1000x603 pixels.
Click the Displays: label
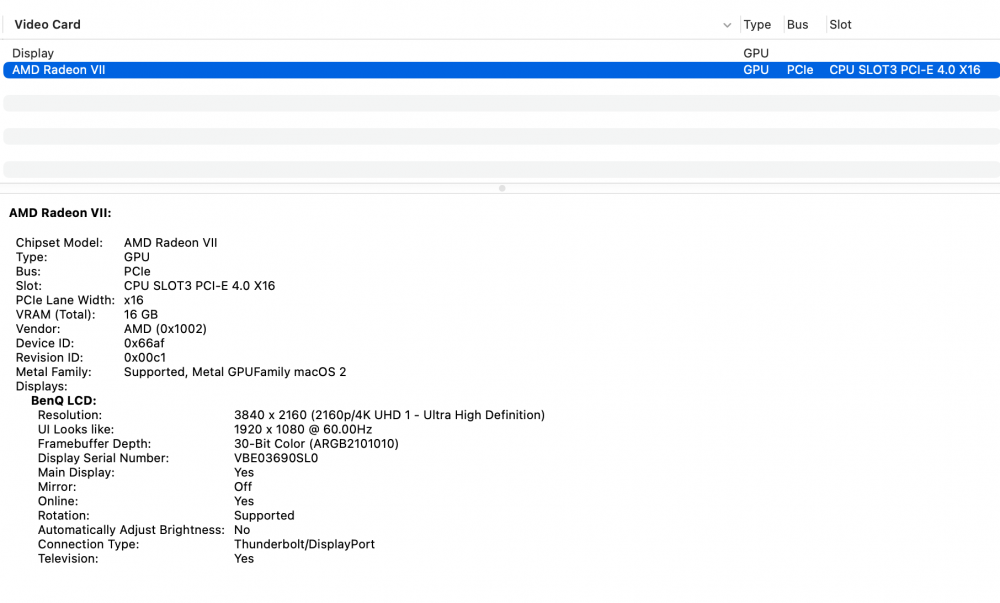click(41, 386)
